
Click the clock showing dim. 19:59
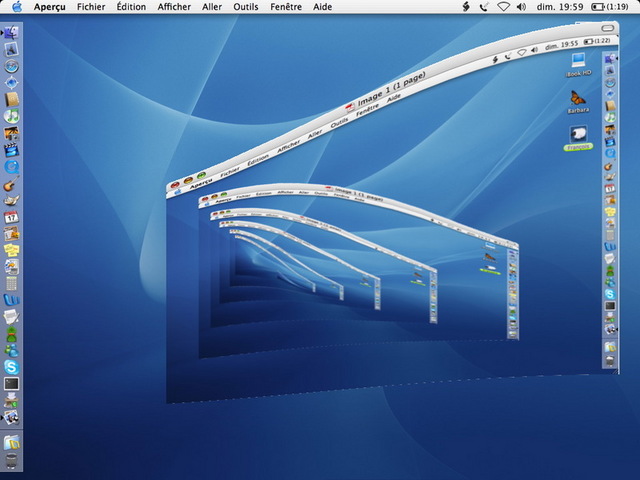pyautogui.click(x=560, y=7)
